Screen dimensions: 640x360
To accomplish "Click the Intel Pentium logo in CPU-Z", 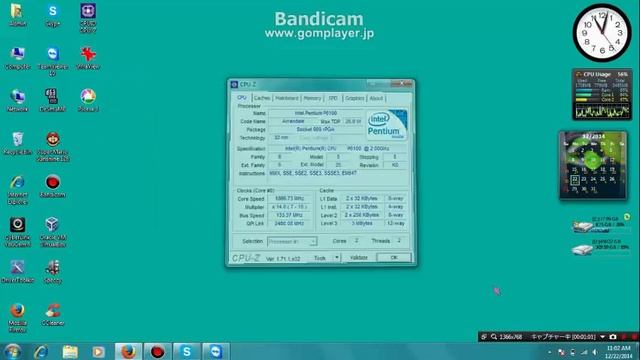I will [387, 125].
